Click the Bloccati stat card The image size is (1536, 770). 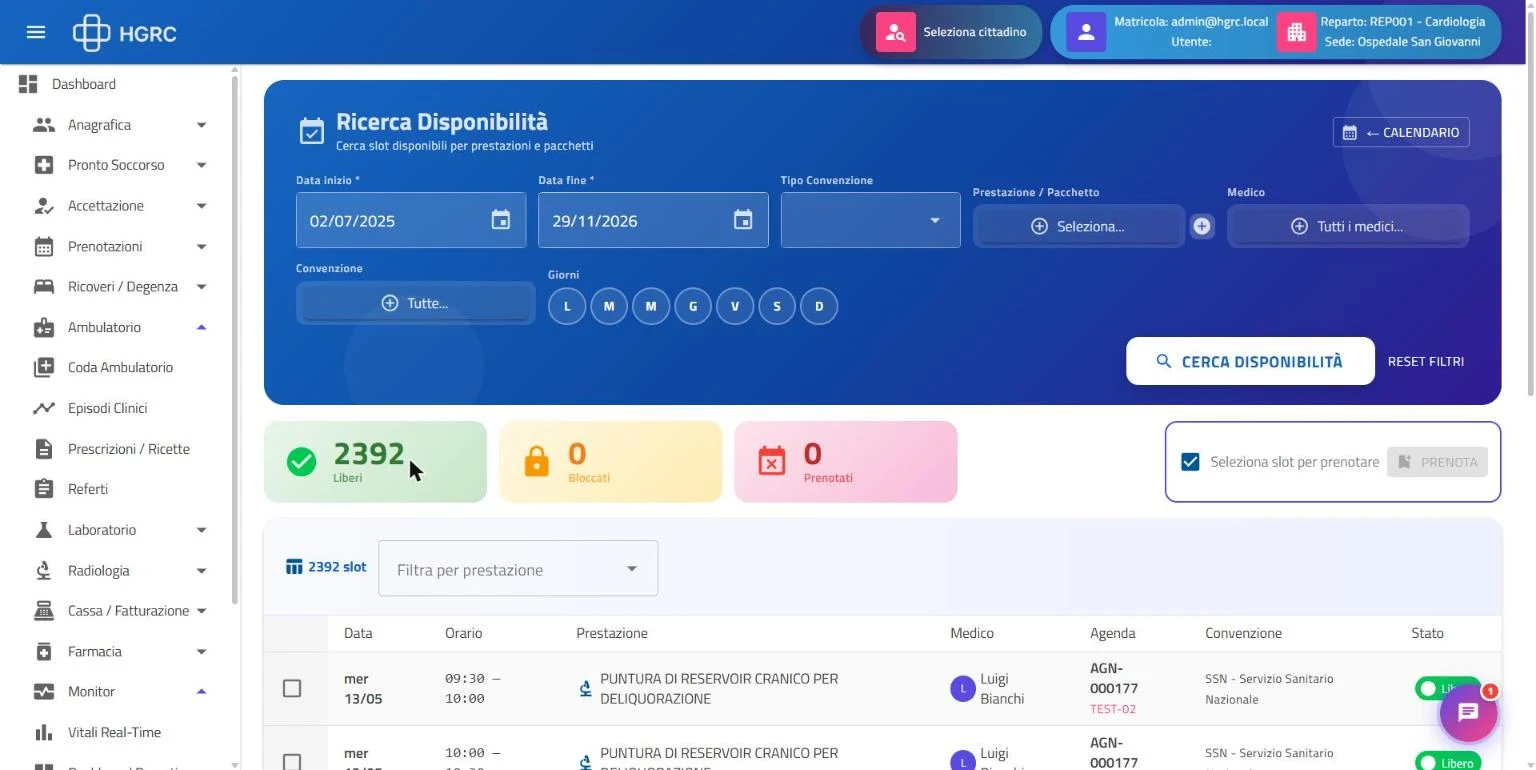pyautogui.click(x=610, y=461)
